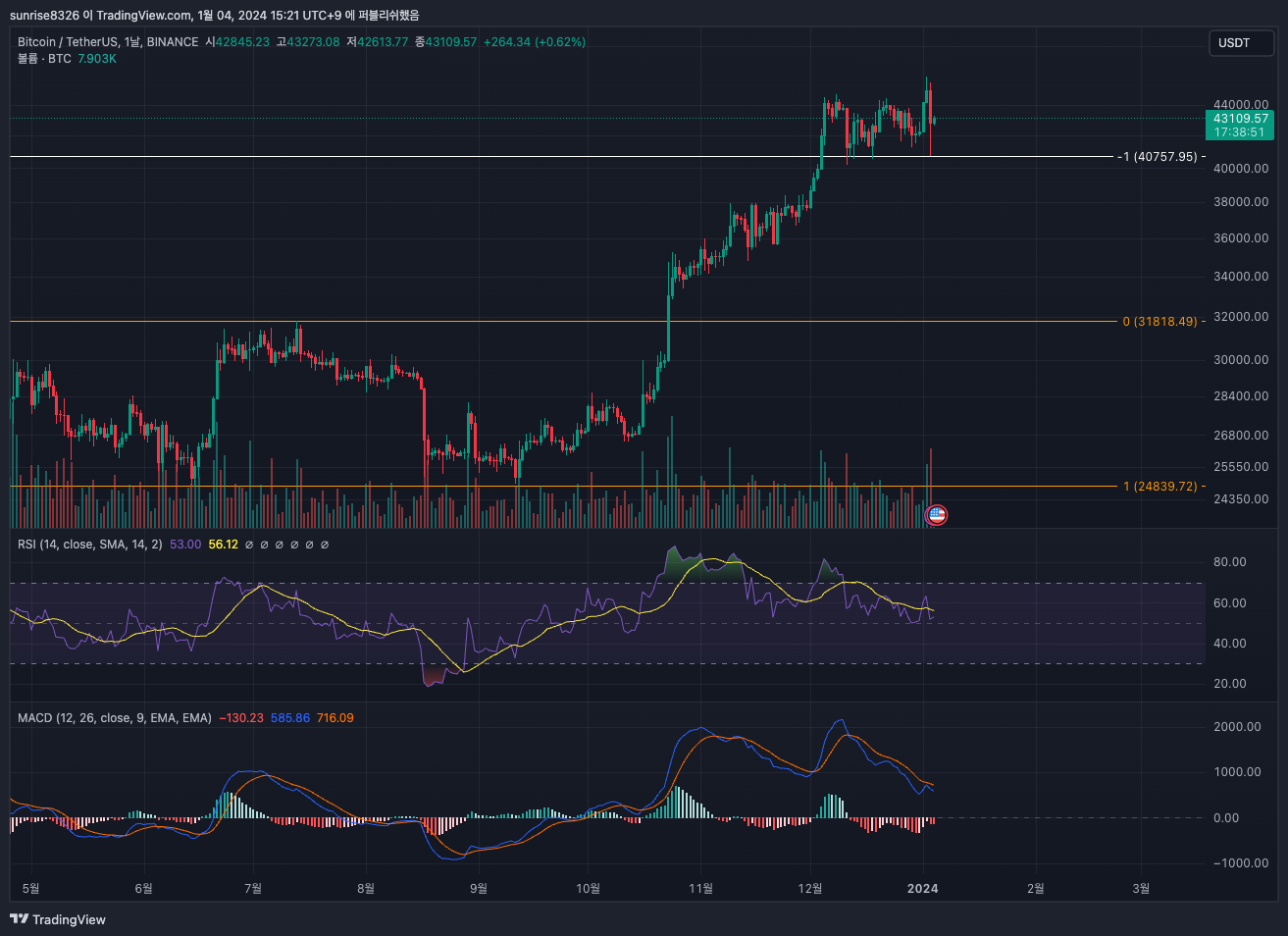
Task: Click the 28400.00 price axis label
Action: pos(1241,396)
